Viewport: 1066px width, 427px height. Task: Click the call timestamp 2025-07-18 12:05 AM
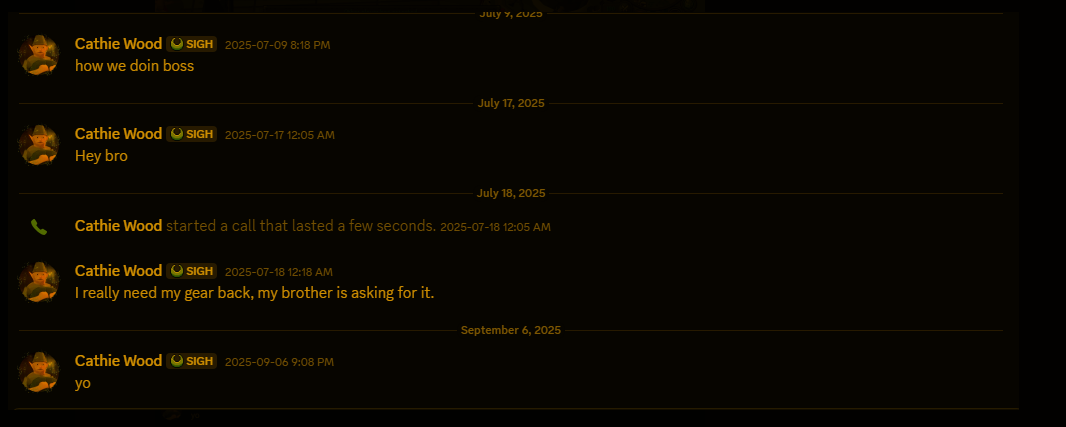[x=495, y=227]
